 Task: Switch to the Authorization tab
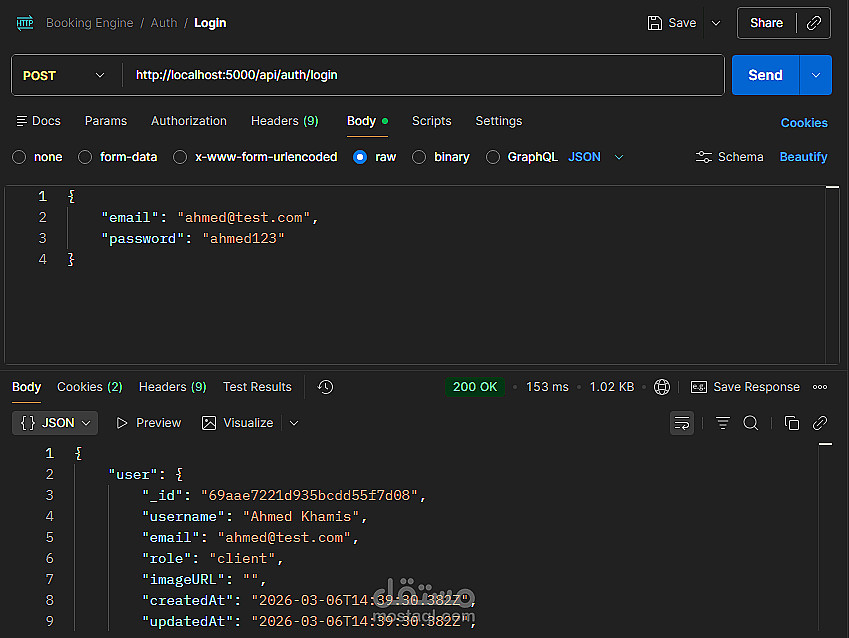point(189,121)
